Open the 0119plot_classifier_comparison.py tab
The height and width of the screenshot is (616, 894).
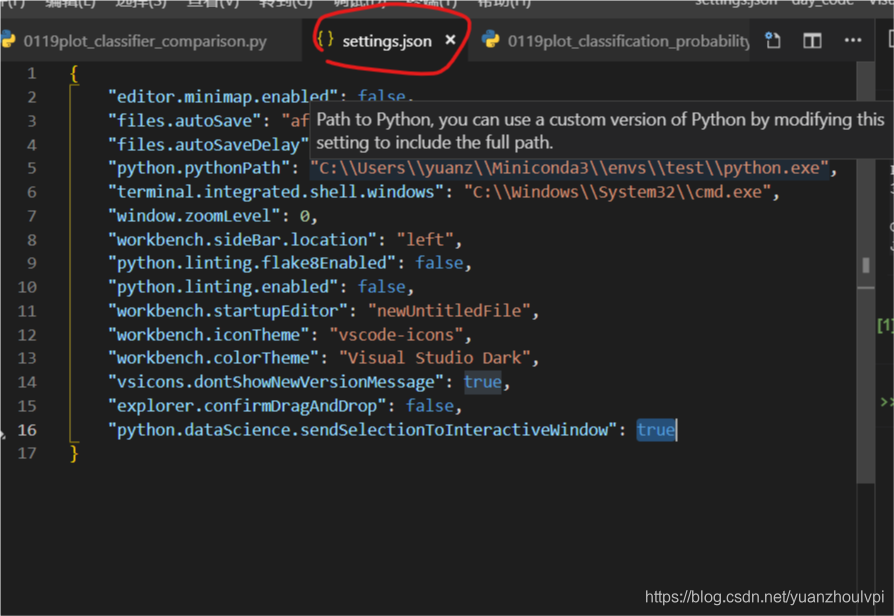pyautogui.click(x=145, y=41)
